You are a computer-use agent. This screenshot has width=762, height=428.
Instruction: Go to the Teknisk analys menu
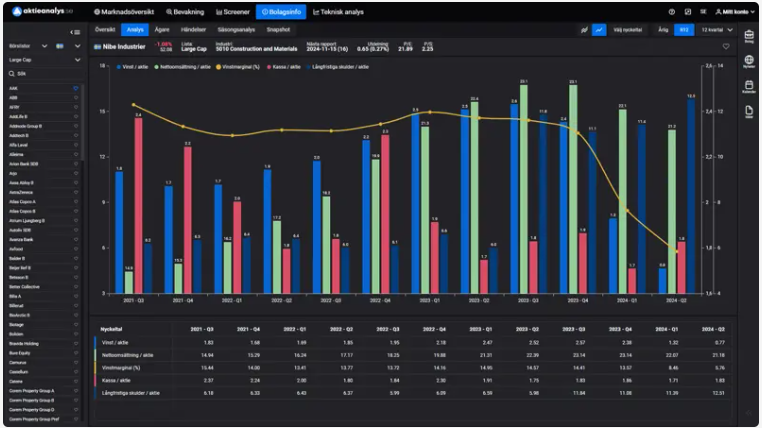[x=338, y=12]
